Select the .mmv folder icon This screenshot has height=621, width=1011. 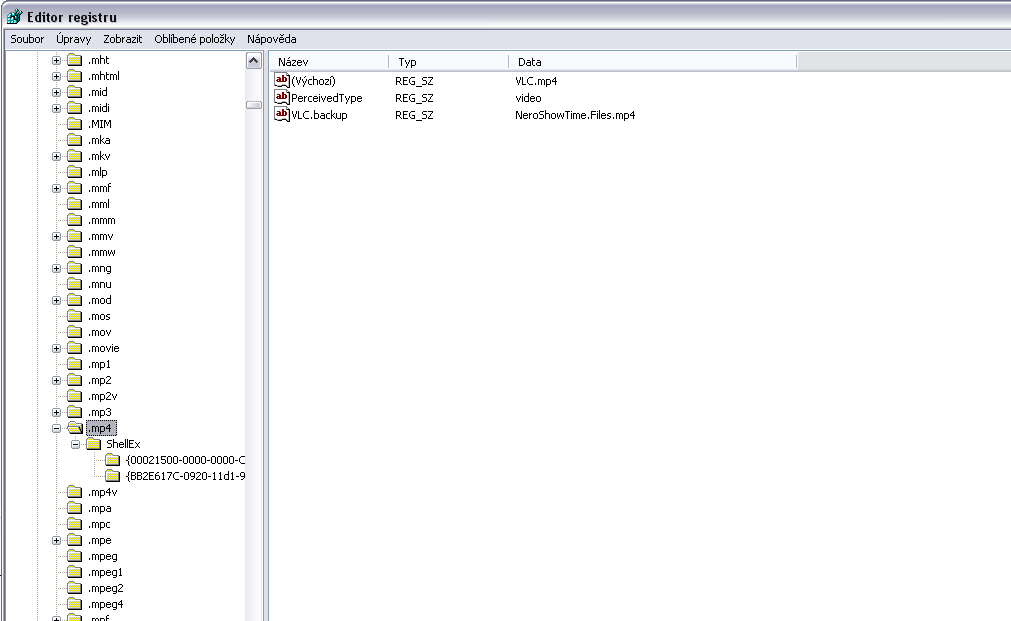click(75, 236)
